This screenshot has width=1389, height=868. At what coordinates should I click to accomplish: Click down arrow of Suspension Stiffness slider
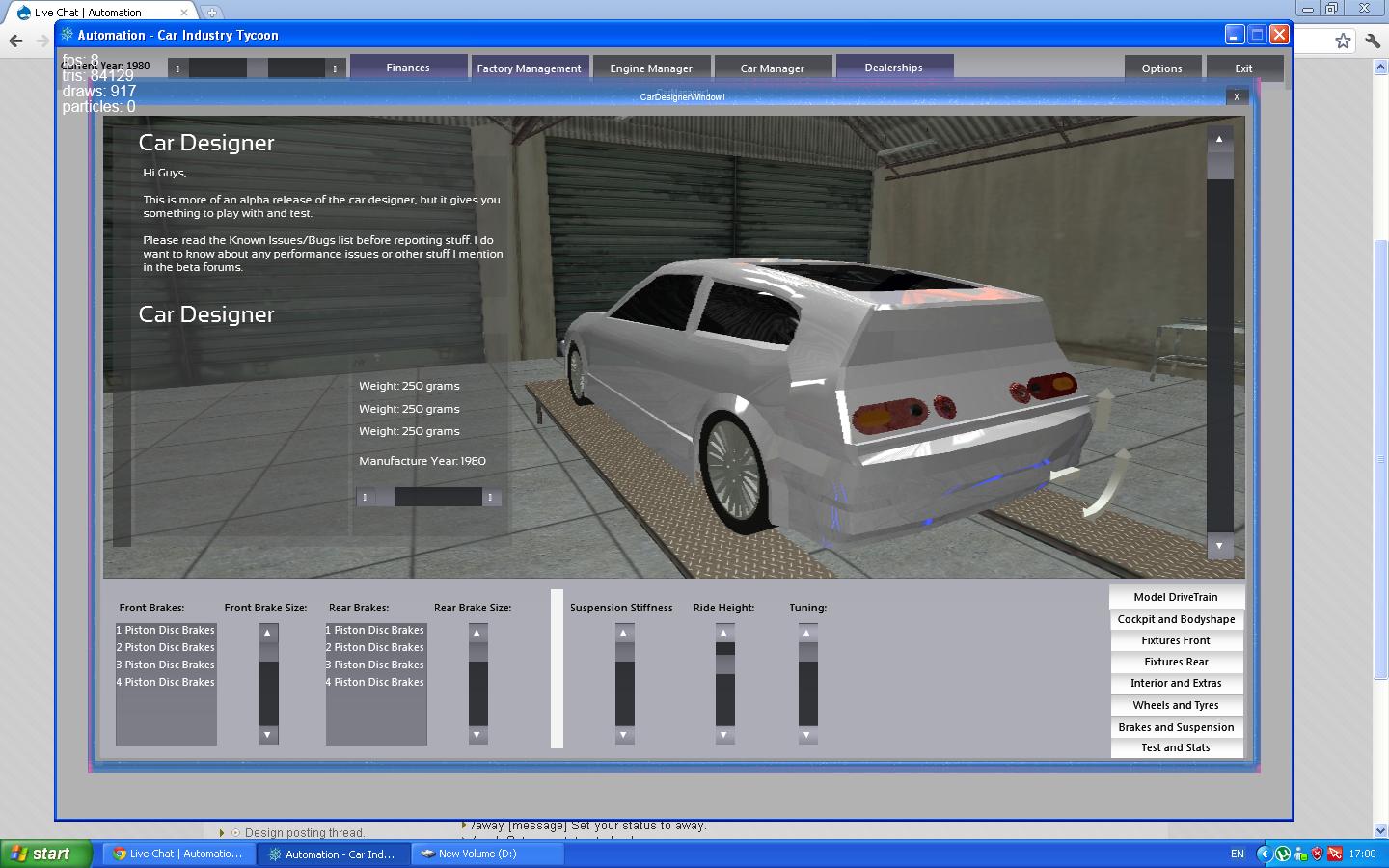click(624, 735)
